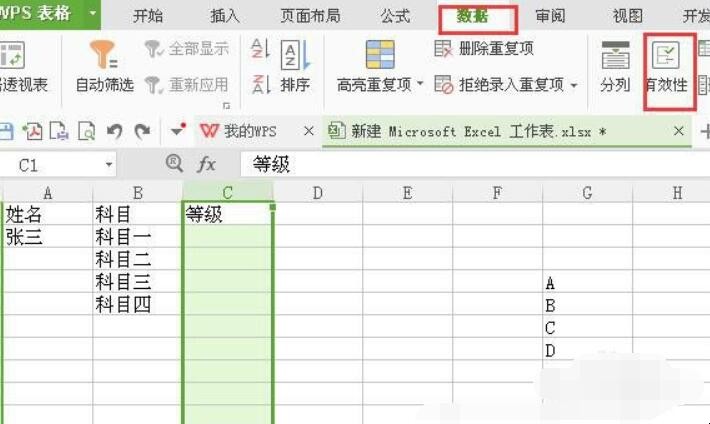
Task: Open the 页面布局 ribbon tab
Action: tap(310, 16)
